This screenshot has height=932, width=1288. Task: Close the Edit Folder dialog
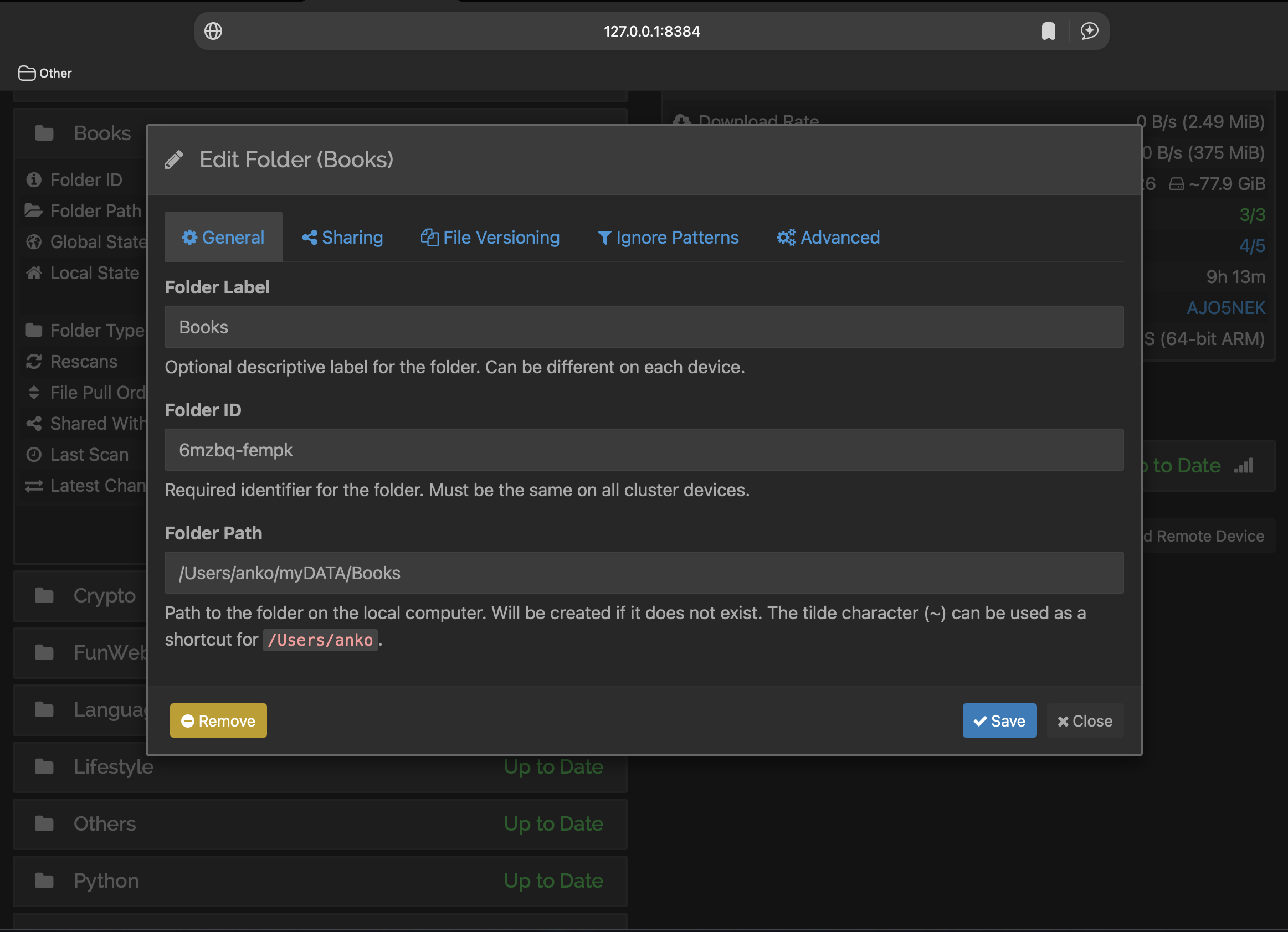pos(1085,721)
